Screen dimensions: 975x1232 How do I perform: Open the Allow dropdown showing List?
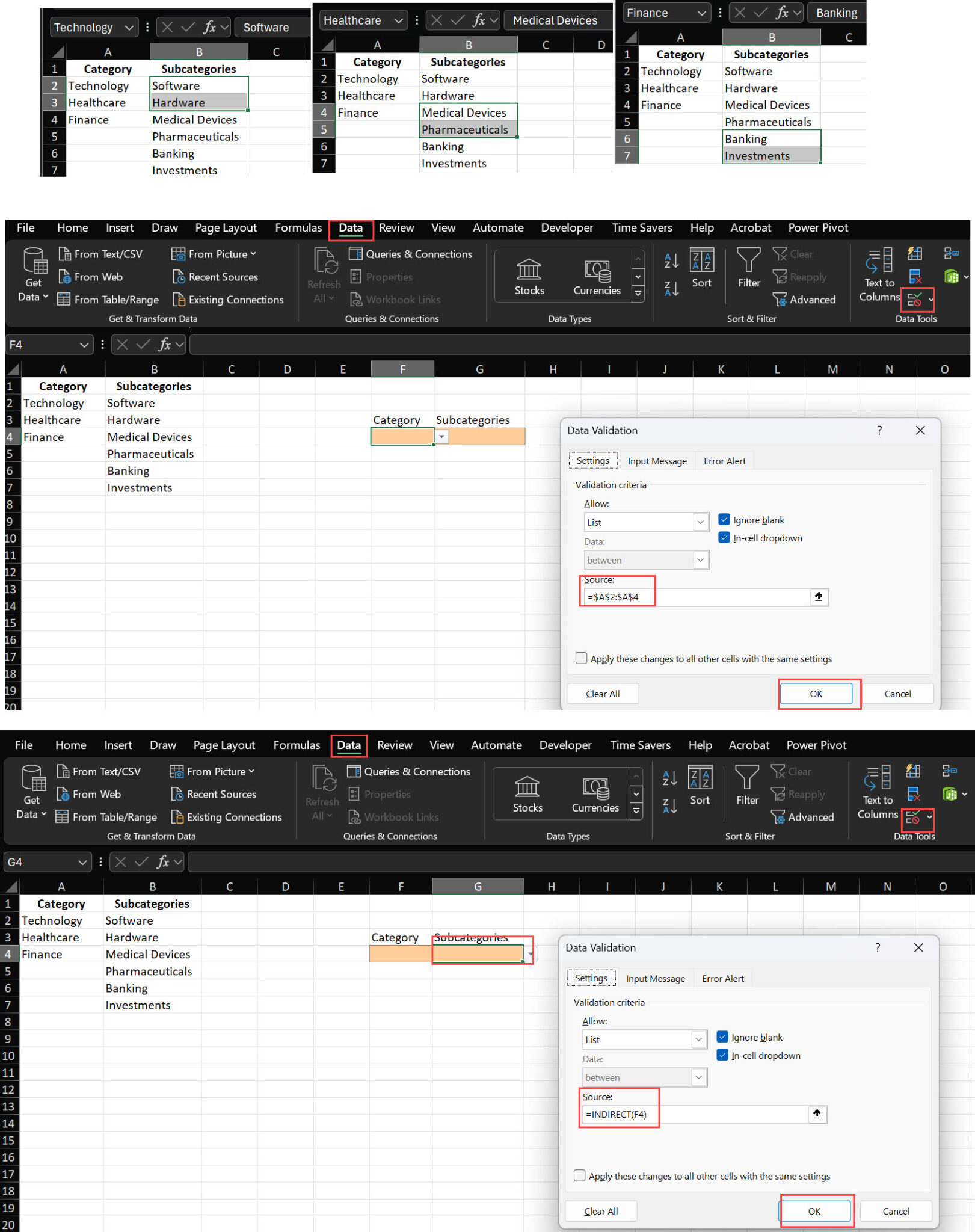[700, 522]
